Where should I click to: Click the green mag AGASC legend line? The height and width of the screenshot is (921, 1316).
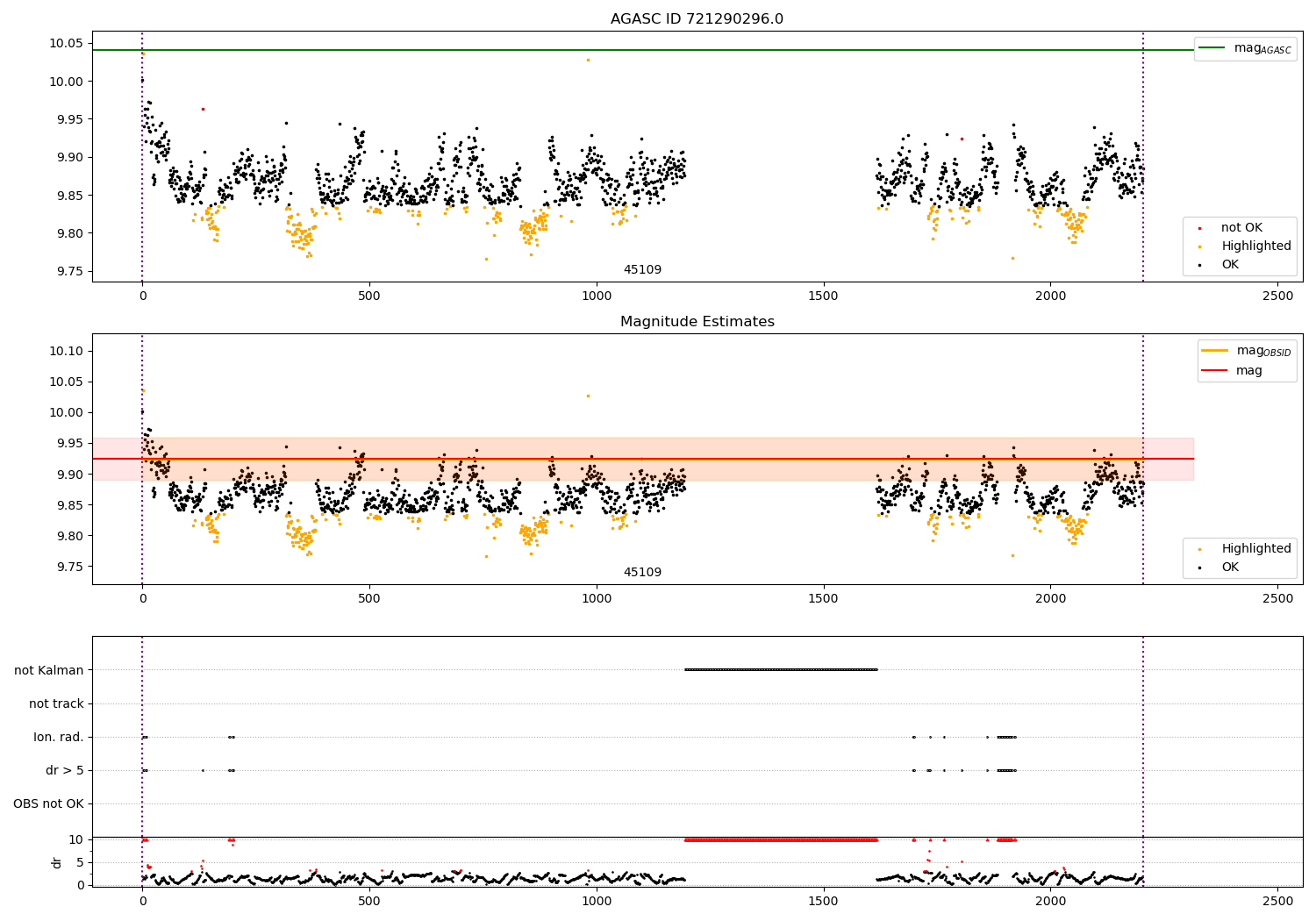click(1212, 48)
